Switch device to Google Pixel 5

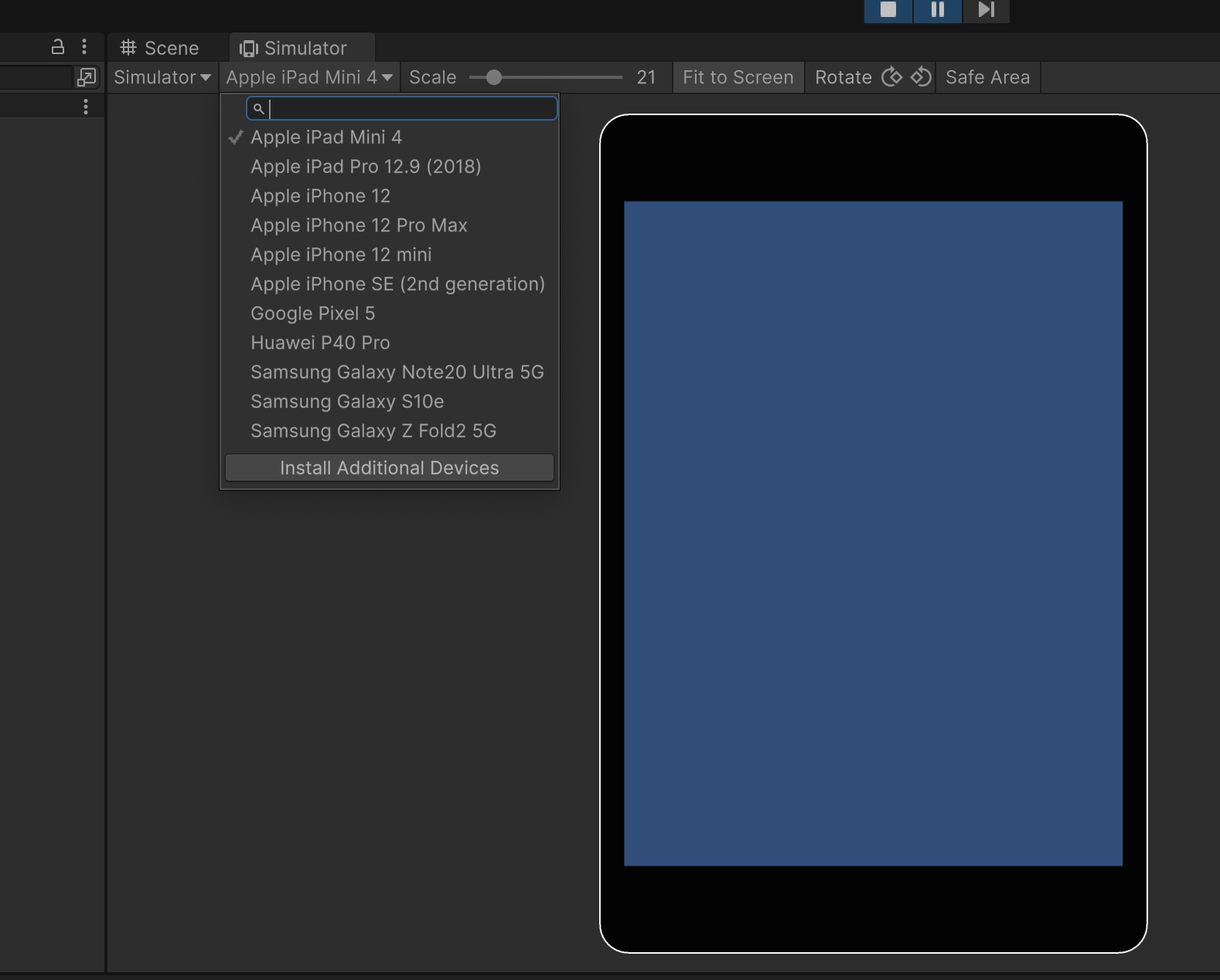pyautogui.click(x=390, y=314)
